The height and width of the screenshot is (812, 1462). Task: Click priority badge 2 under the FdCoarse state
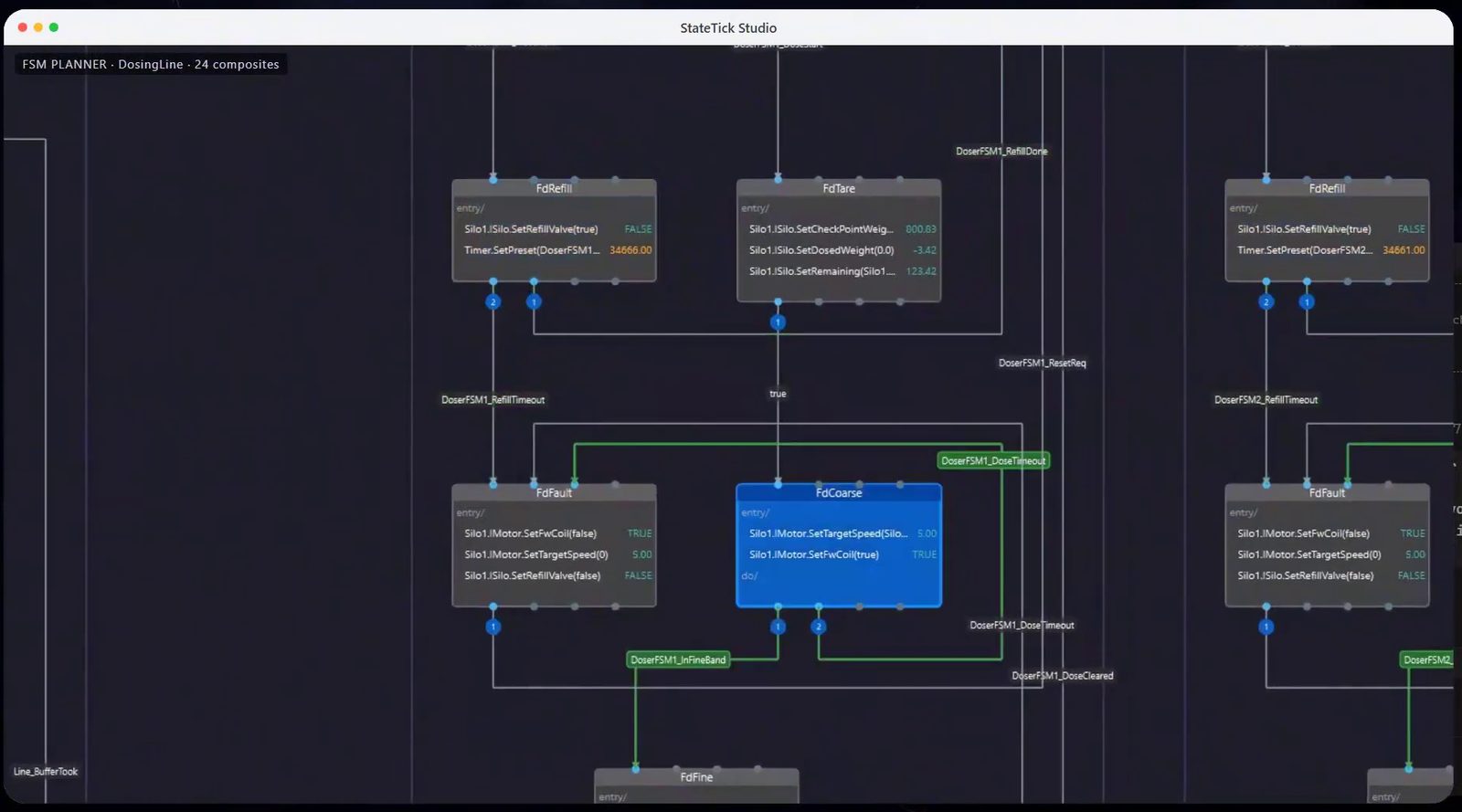pos(819,627)
